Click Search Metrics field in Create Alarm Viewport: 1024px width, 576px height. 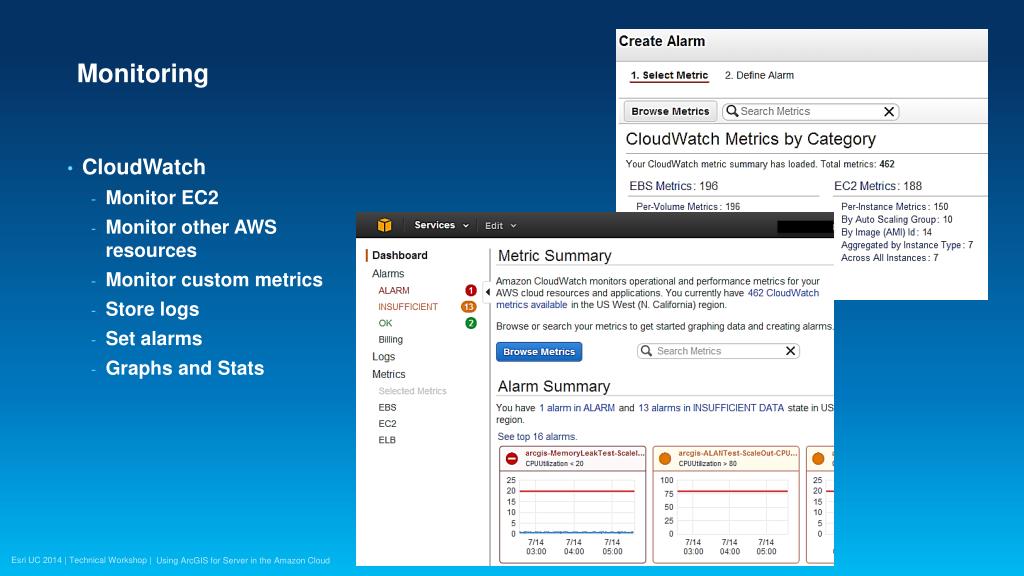pos(810,112)
